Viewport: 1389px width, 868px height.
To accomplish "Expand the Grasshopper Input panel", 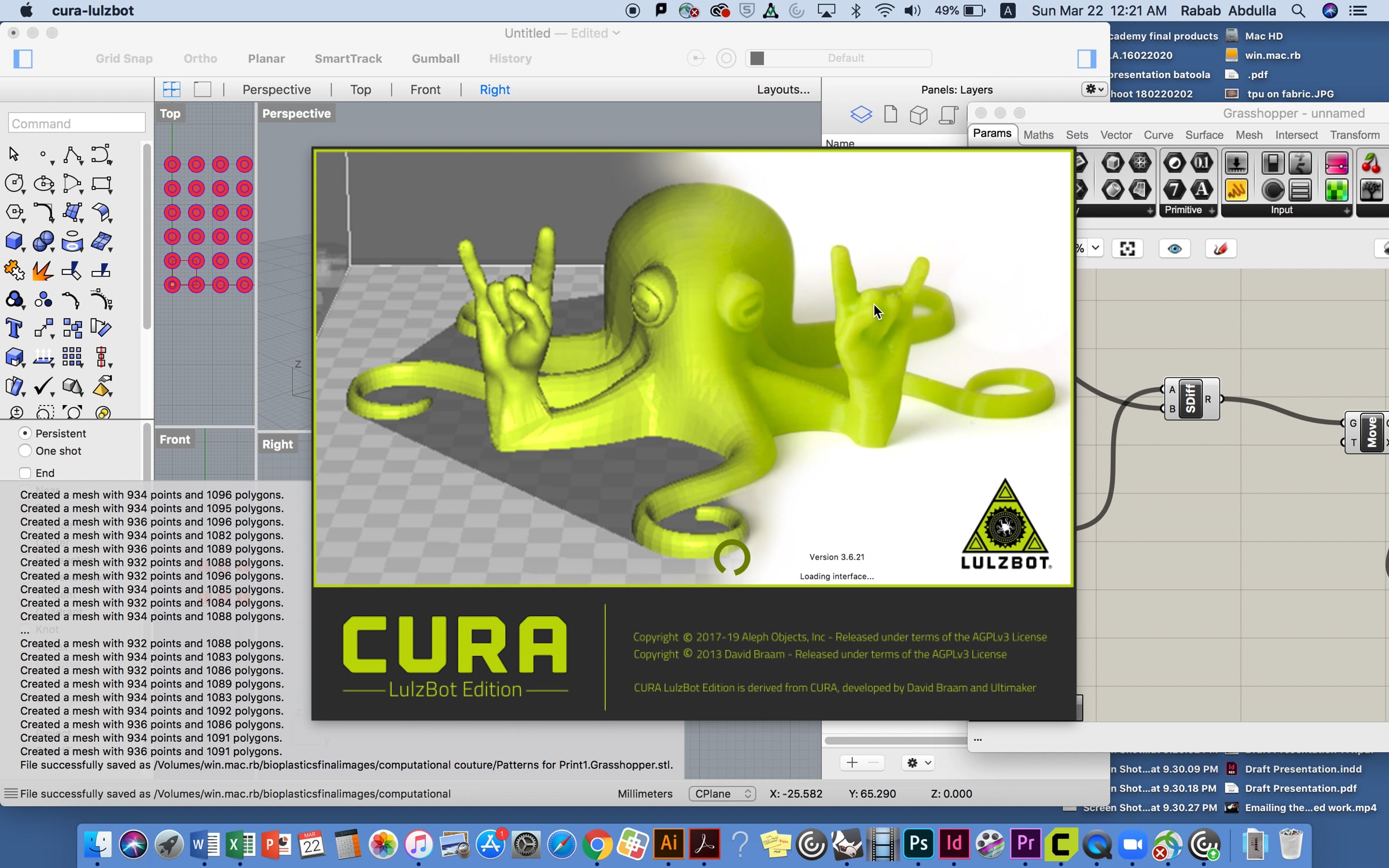I will [x=1347, y=211].
